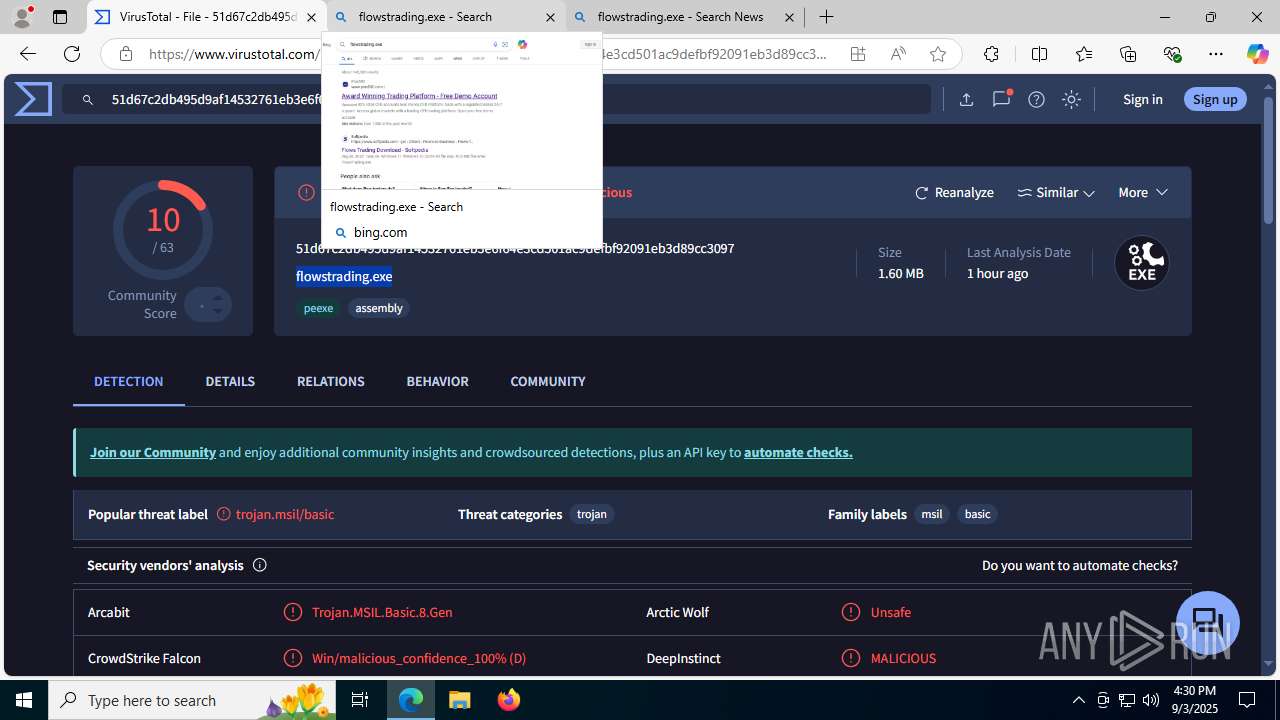Expand the Similar dropdown

(1056, 192)
